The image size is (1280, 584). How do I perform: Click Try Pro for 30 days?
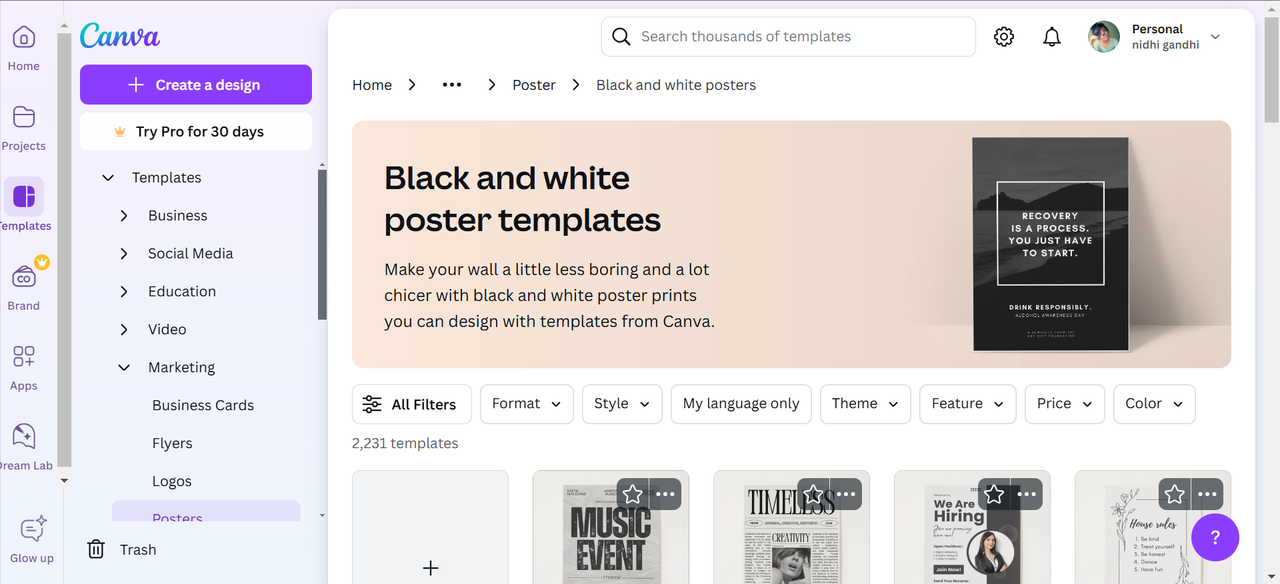pyautogui.click(x=196, y=132)
